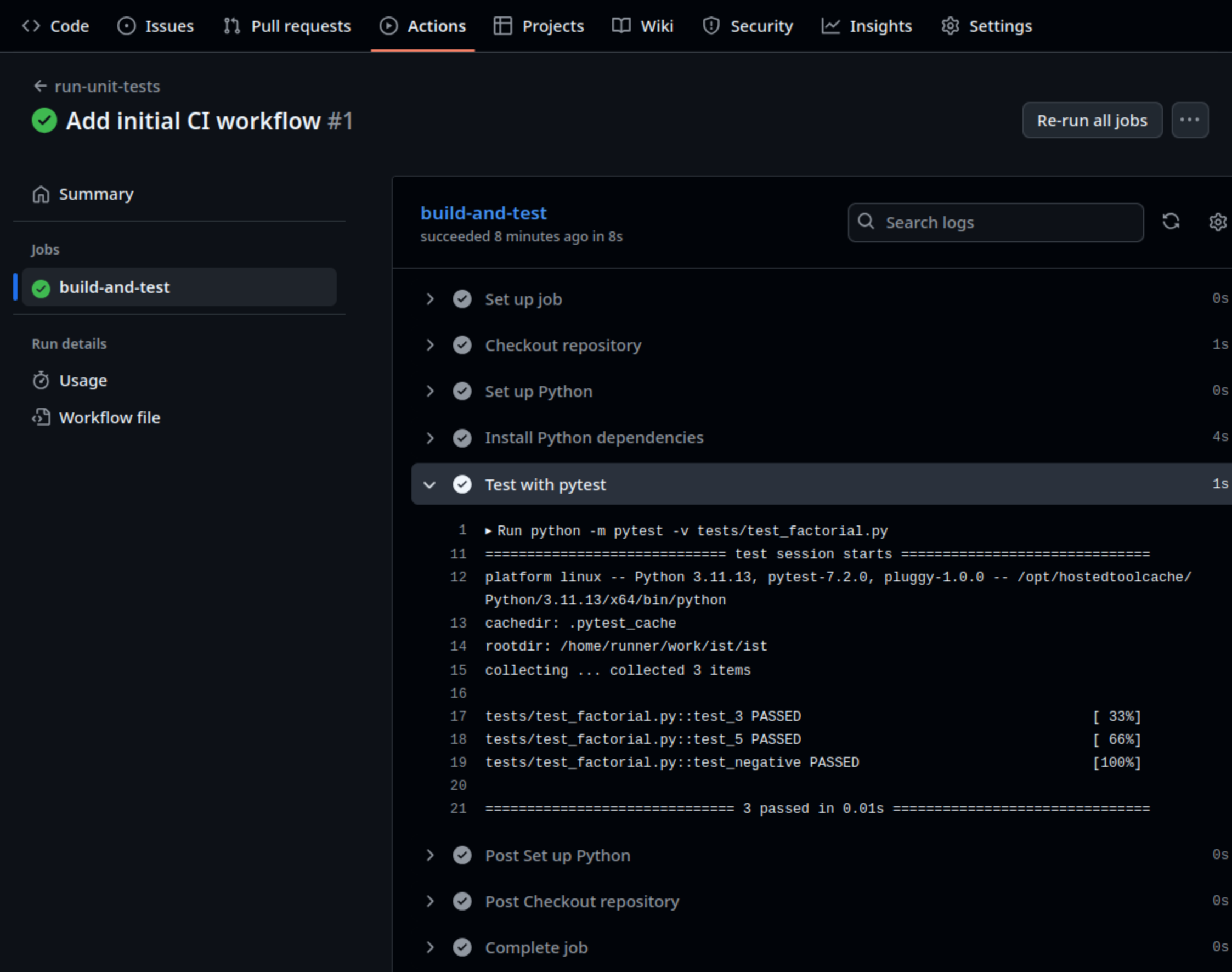
Task: Click the '3 passed in 0.01s' log line
Action: coord(817,809)
